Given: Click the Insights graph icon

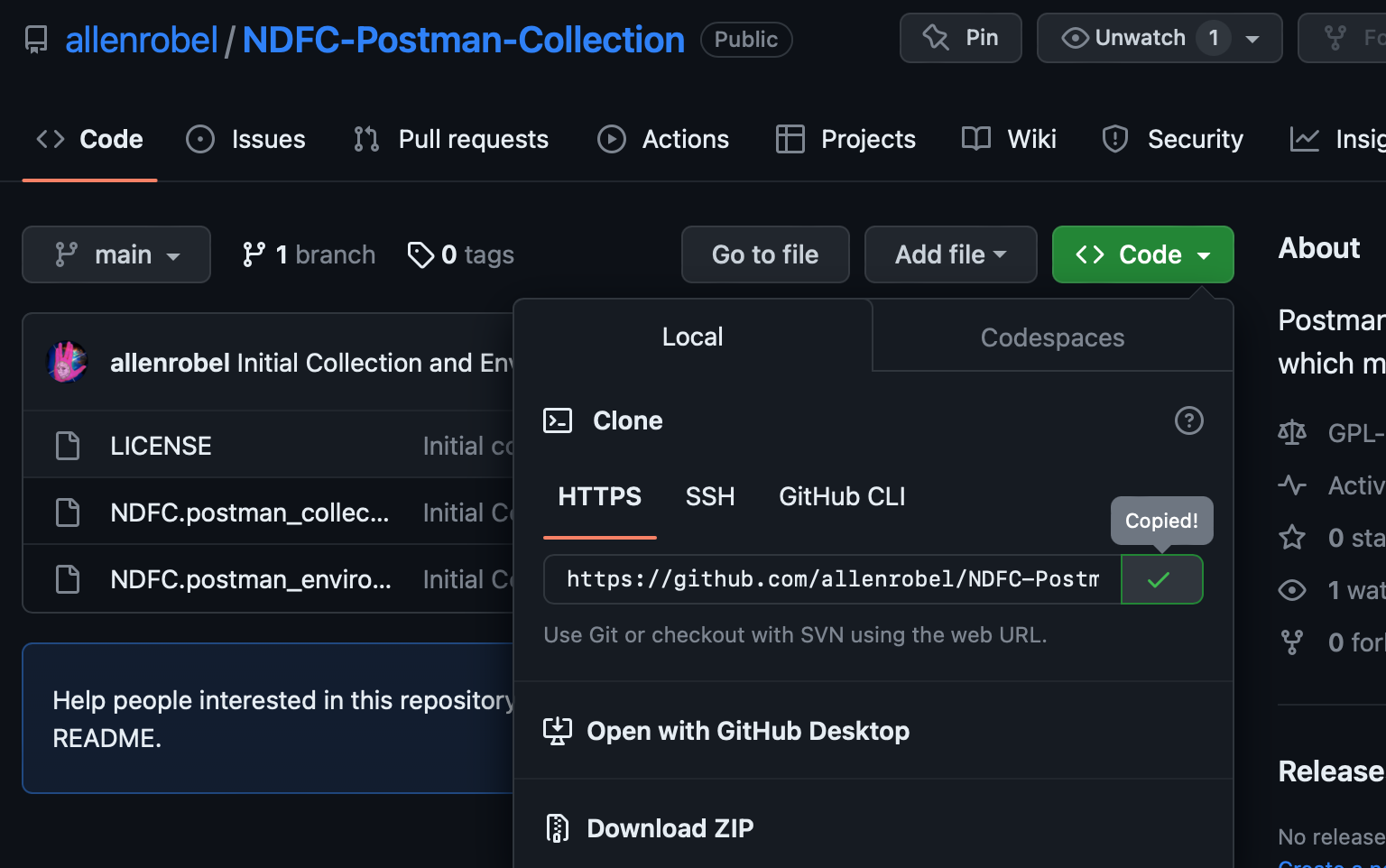Looking at the screenshot, I should tap(1305, 139).
